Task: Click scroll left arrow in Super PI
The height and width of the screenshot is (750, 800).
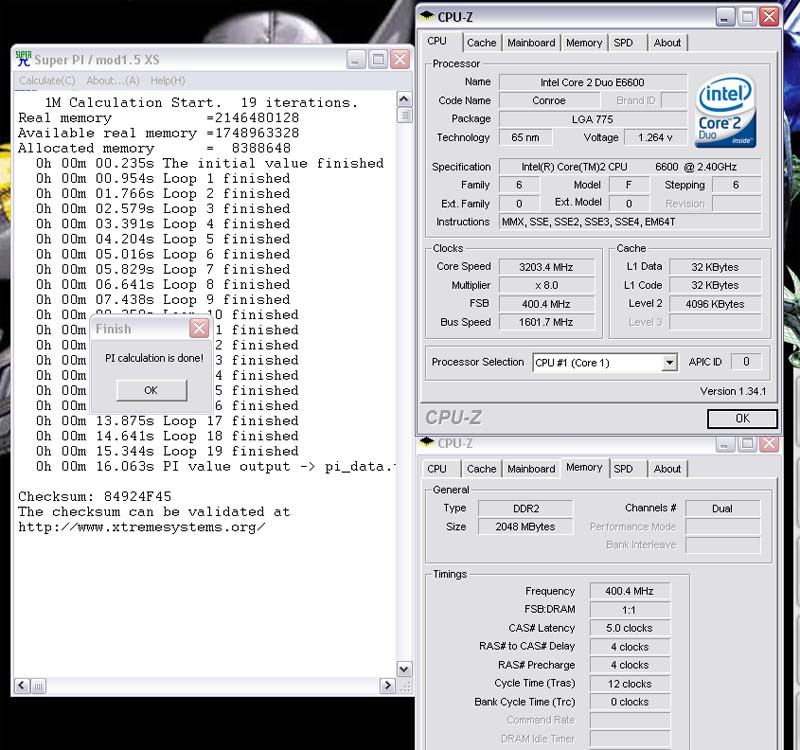Action: (22, 685)
